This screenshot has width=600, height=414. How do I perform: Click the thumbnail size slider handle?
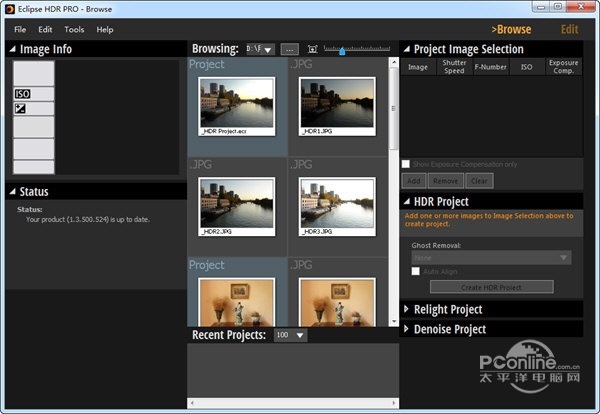(x=342, y=50)
